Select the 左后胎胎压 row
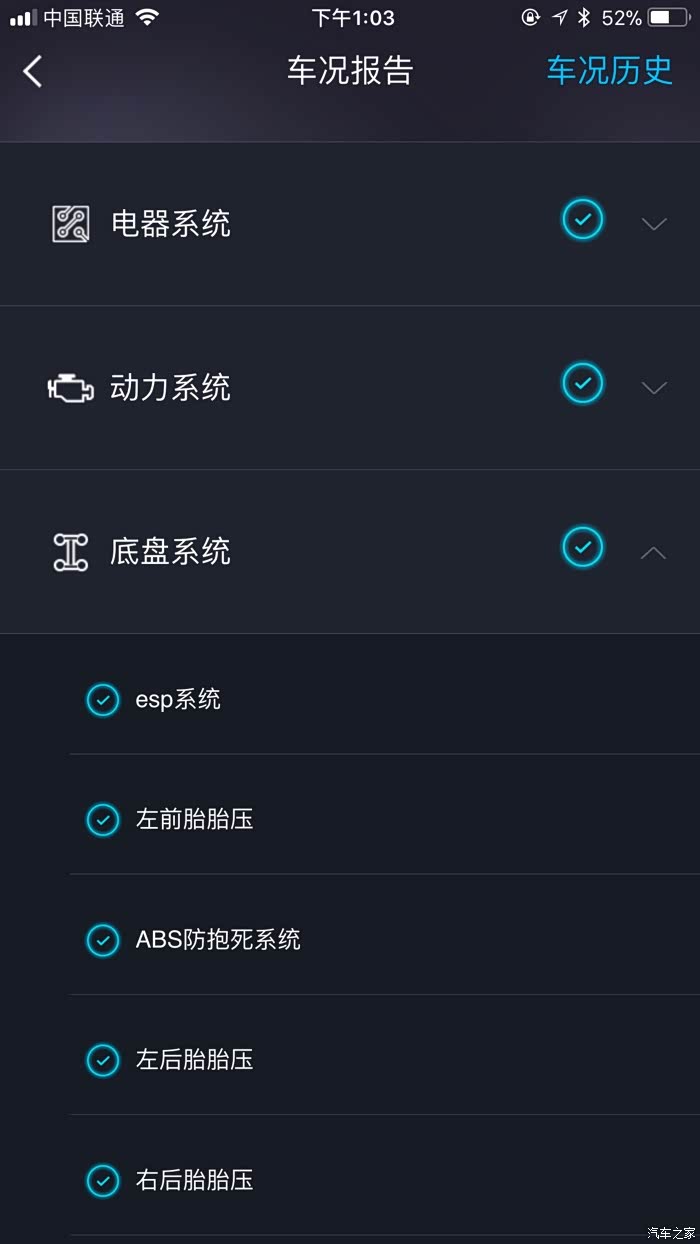Viewport: 700px width, 1244px height. pyautogui.click(x=194, y=1060)
